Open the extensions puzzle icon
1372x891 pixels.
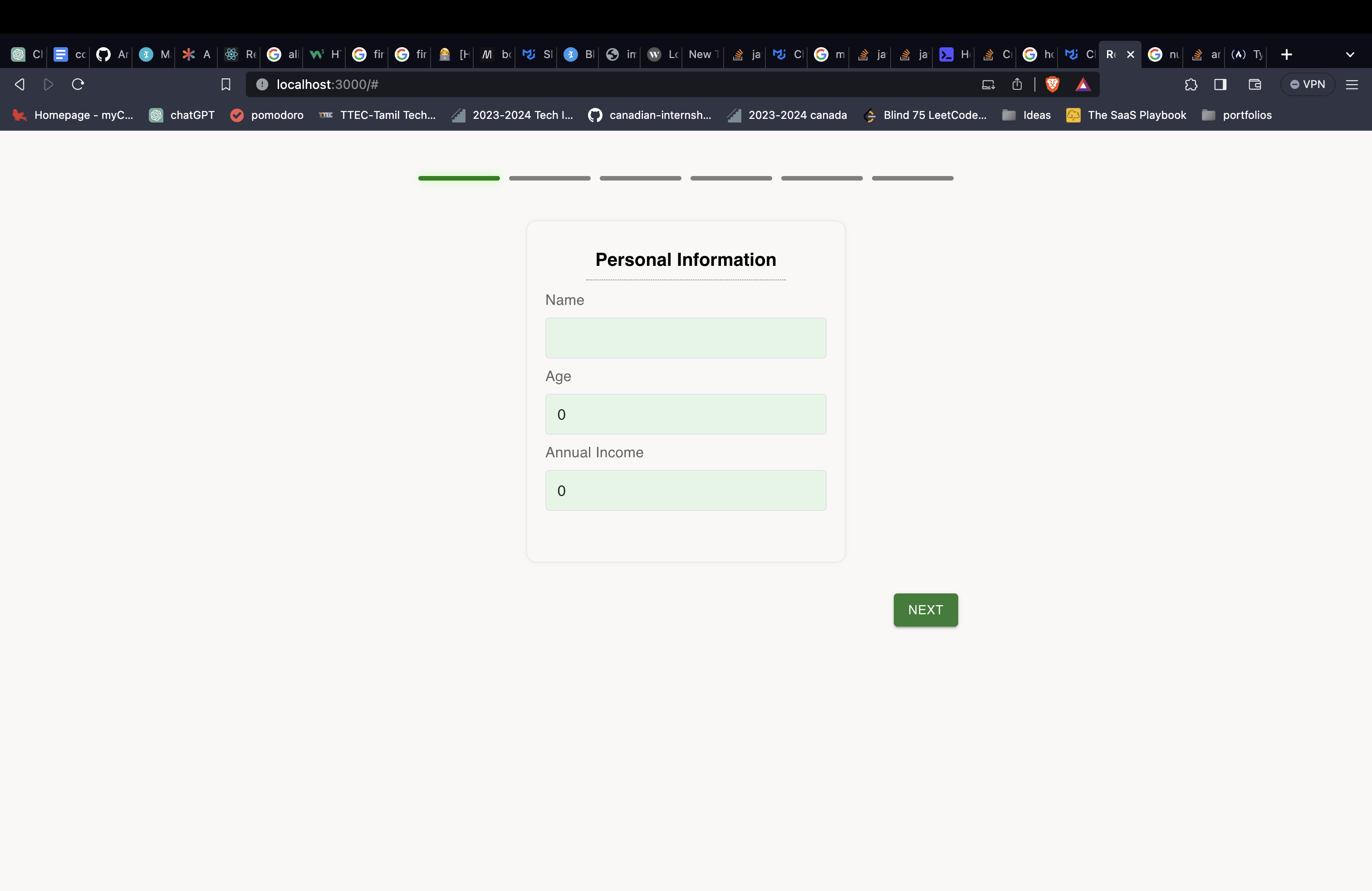1191,85
